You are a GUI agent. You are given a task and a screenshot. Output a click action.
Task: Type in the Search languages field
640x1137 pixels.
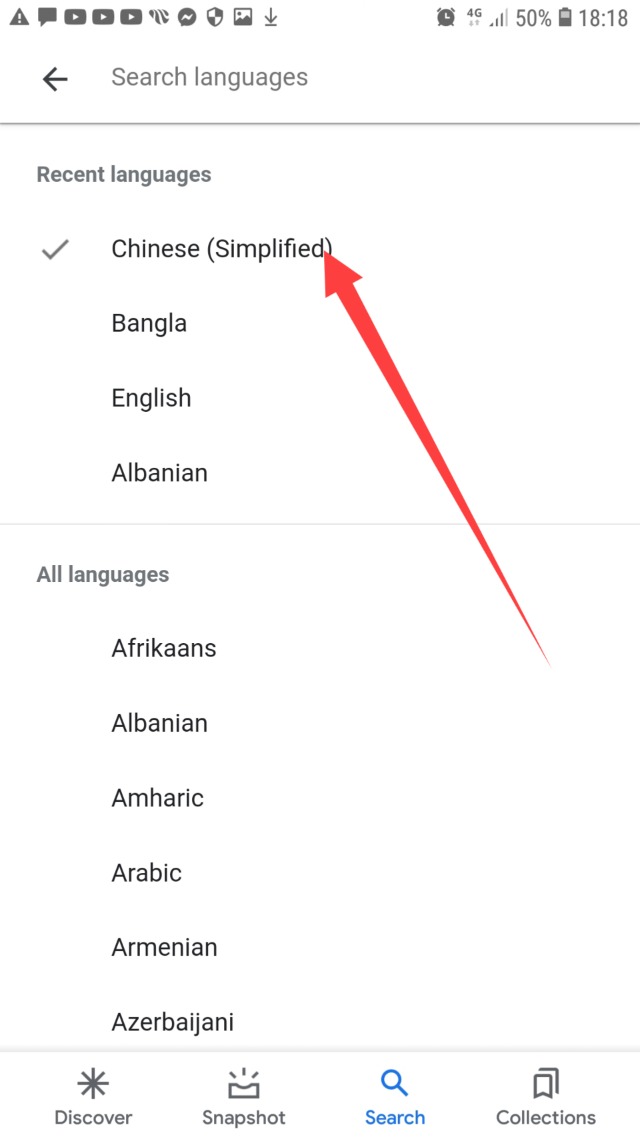point(300,78)
